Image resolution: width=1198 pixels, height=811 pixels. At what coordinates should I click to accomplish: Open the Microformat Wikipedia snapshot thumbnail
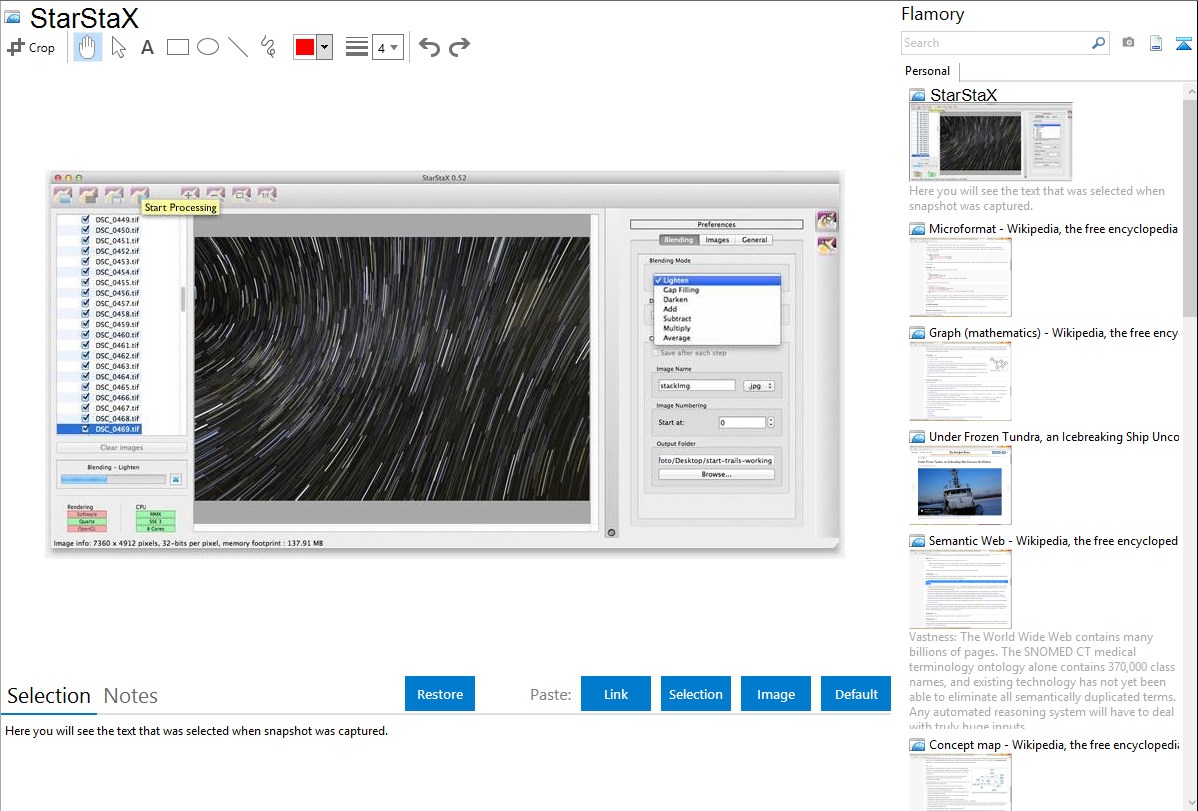(960, 277)
